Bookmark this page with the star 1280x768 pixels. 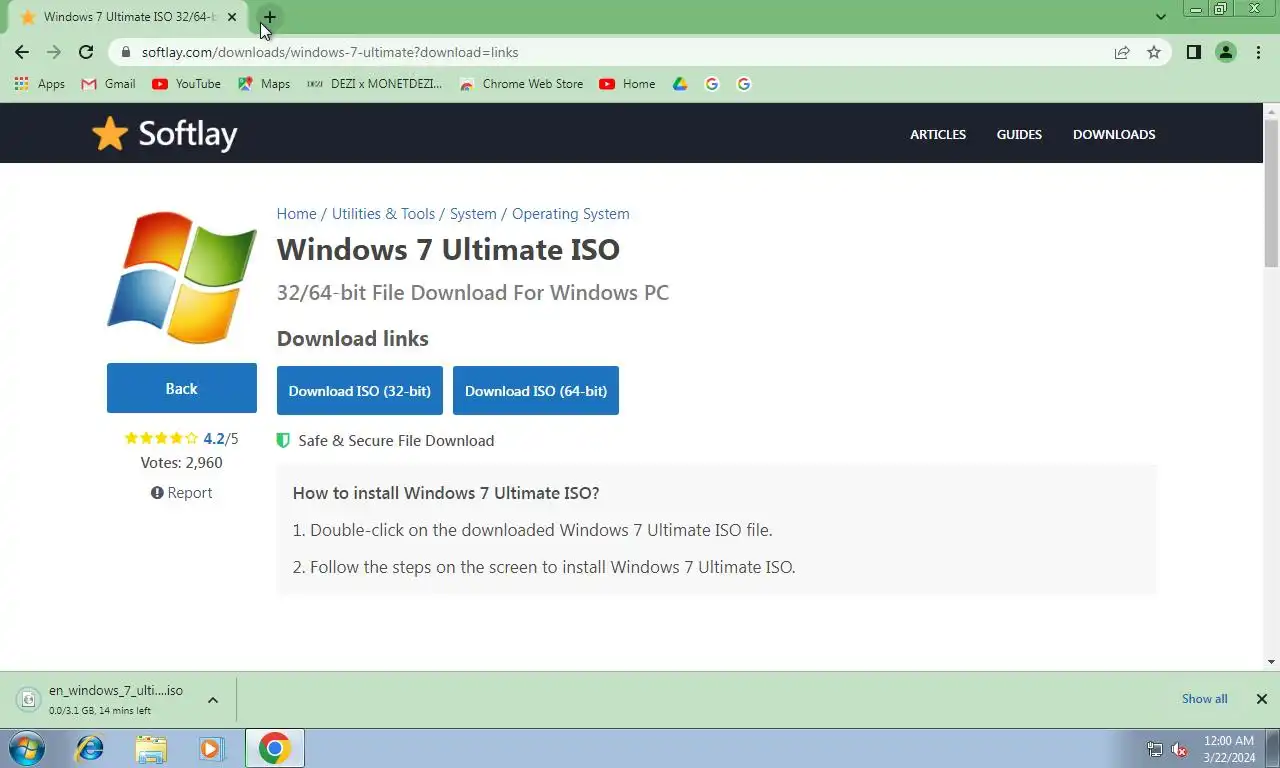point(1154,52)
